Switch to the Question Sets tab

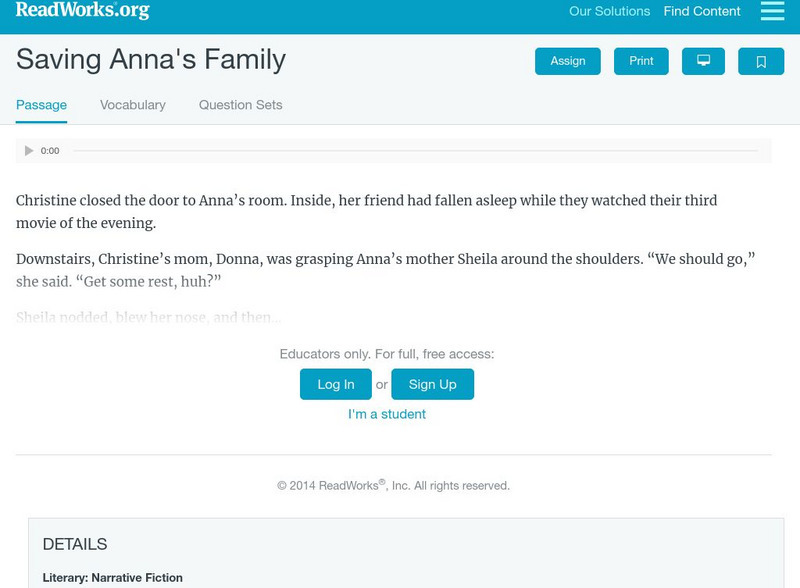239,104
